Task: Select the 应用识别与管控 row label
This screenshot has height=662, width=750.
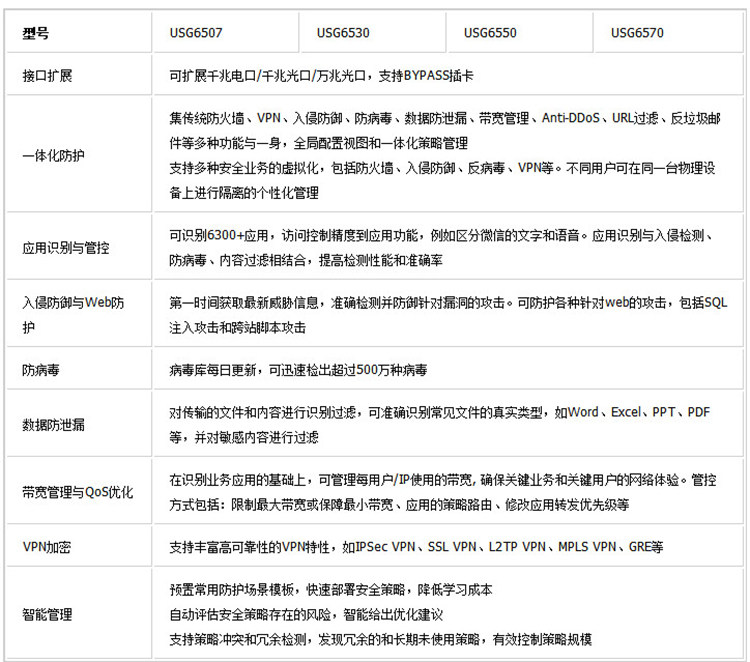Action: (66, 248)
